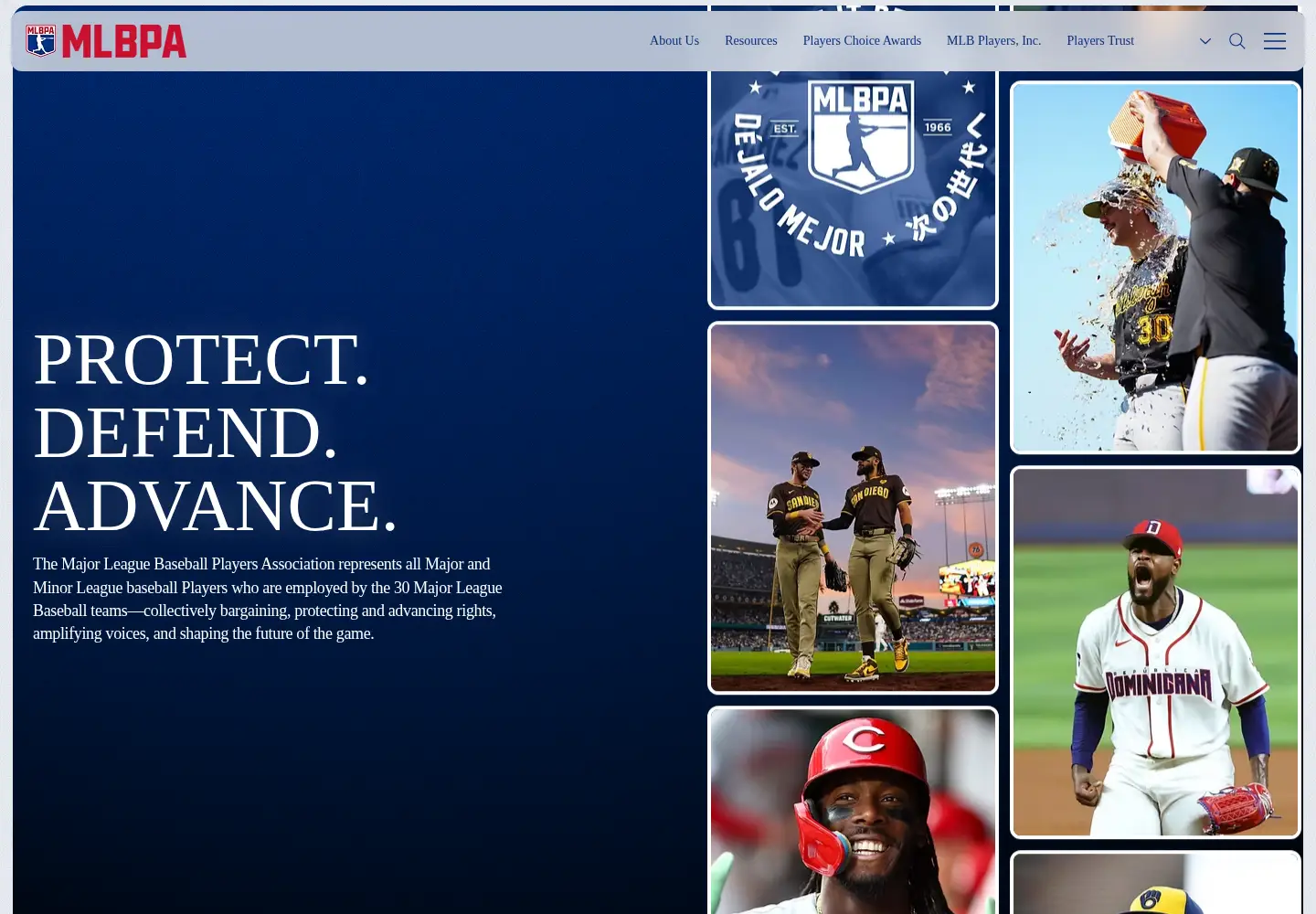Click the paragraph starting "The Major League Baseball"
1316x914 pixels.
click(268, 599)
